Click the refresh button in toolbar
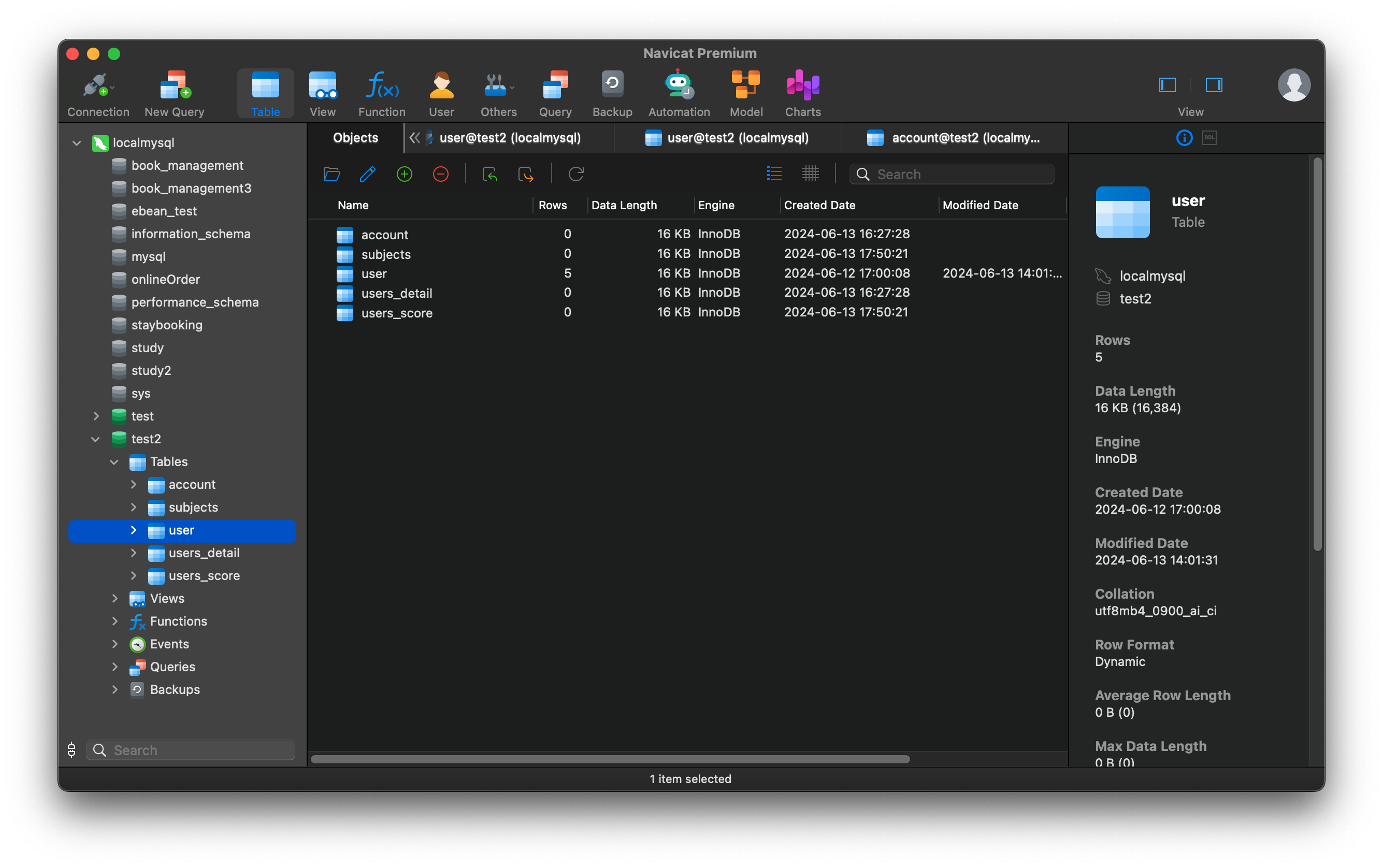The width and height of the screenshot is (1383, 868). coord(576,174)
